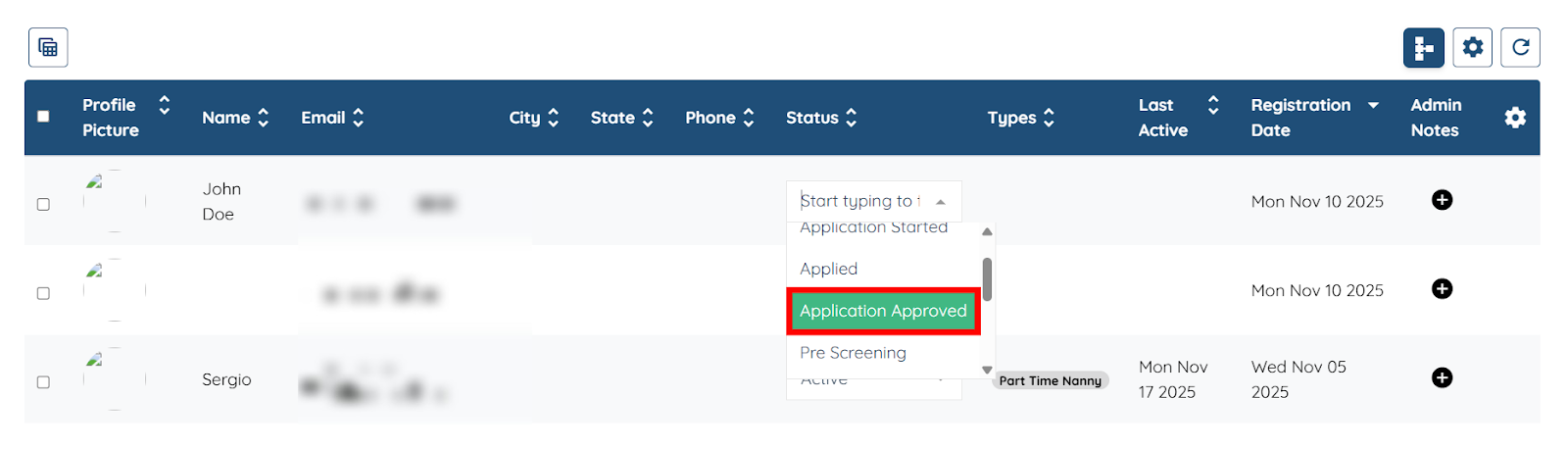Choose Application Approved from status list
Image resolution: width=1568 pixels, height=449 pixels.
click(883, 311)
